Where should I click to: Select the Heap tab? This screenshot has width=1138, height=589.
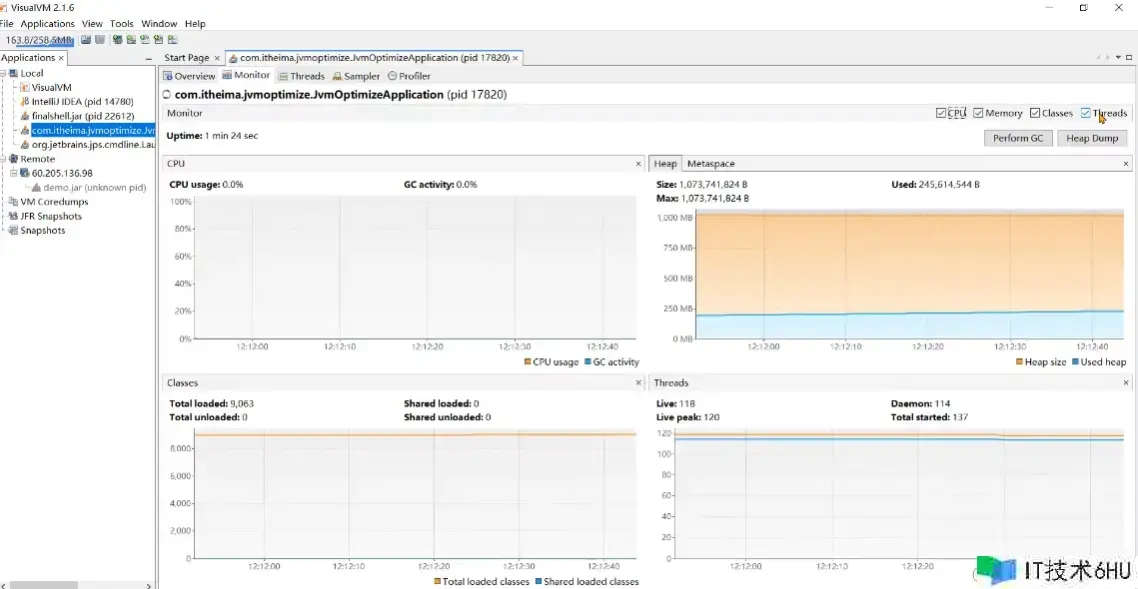[665, 164]
